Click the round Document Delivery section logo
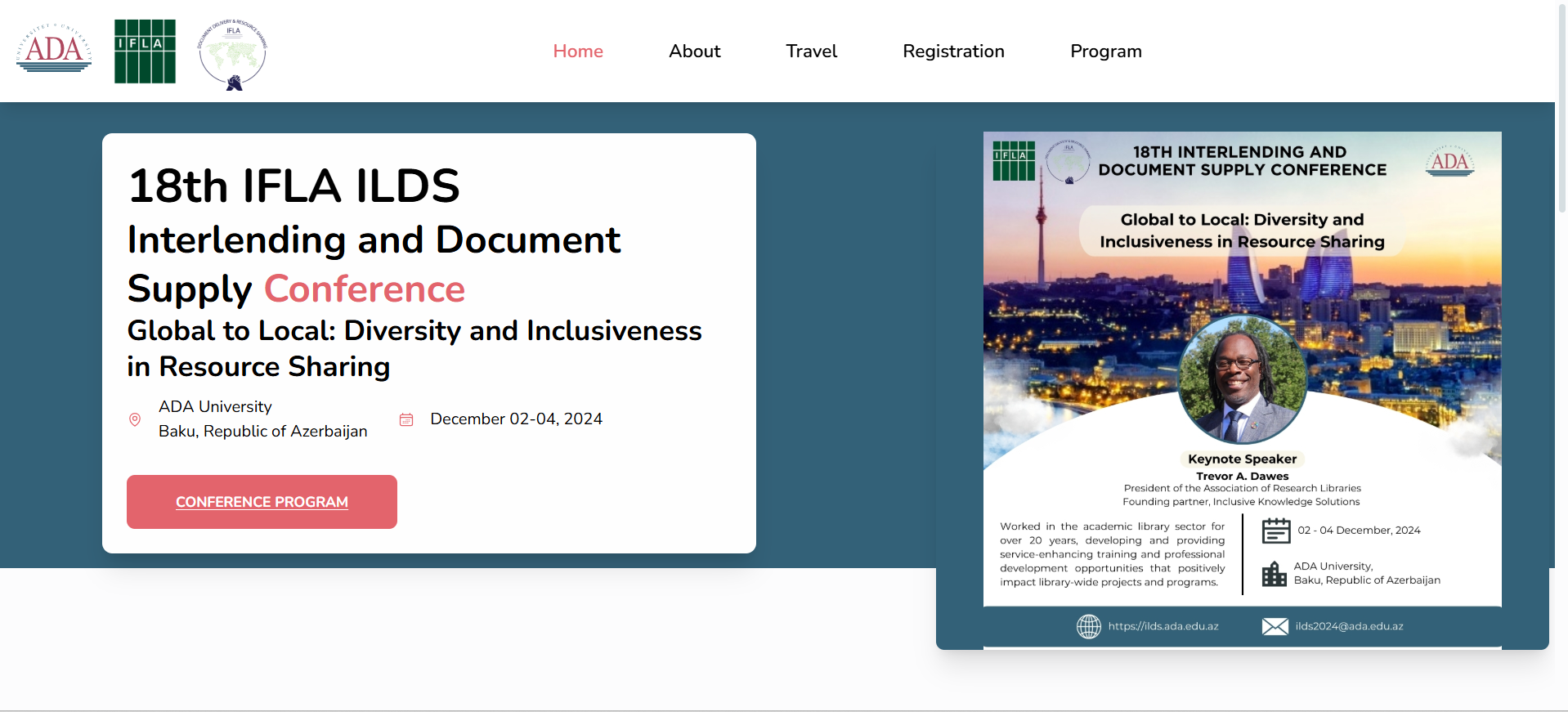Viewport: 1568px width, 712px height. tap(233, 54)
